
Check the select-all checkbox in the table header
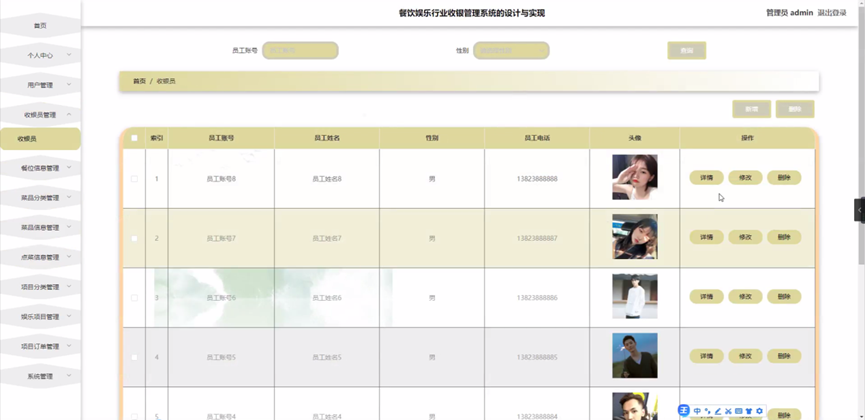134,138
